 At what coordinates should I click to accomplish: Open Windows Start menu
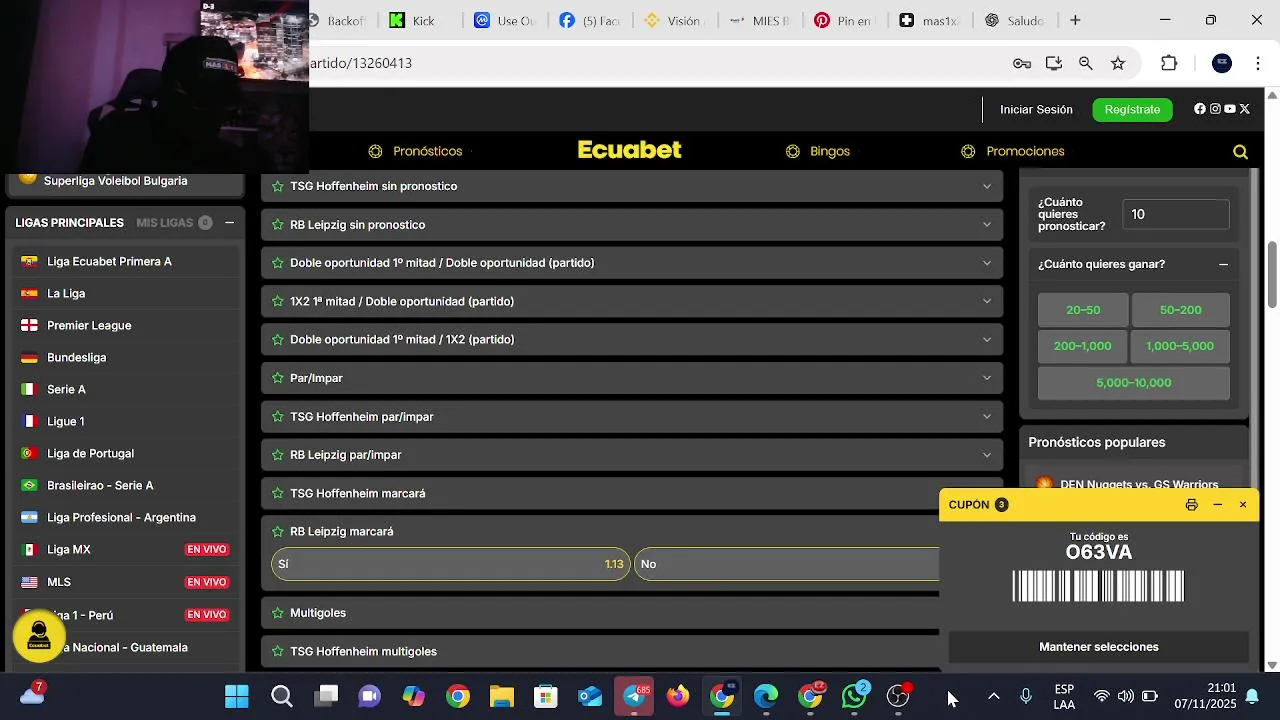coord(237,697)
